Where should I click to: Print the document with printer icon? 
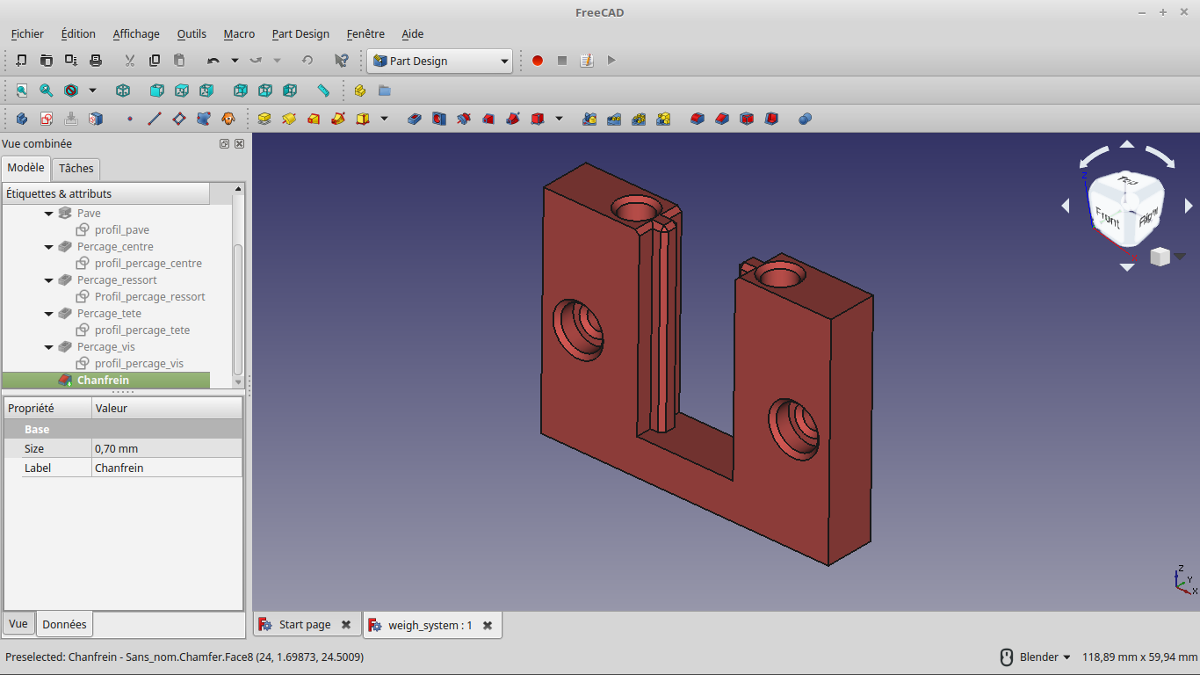click(x=96, y=60)
